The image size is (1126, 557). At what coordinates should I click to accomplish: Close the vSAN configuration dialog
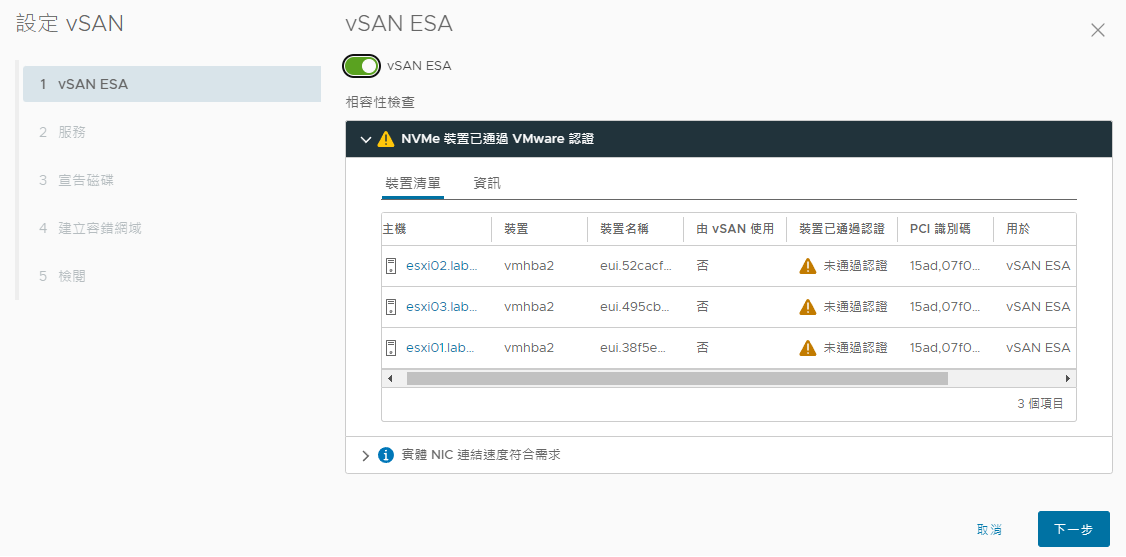(x=1097, y=30)
